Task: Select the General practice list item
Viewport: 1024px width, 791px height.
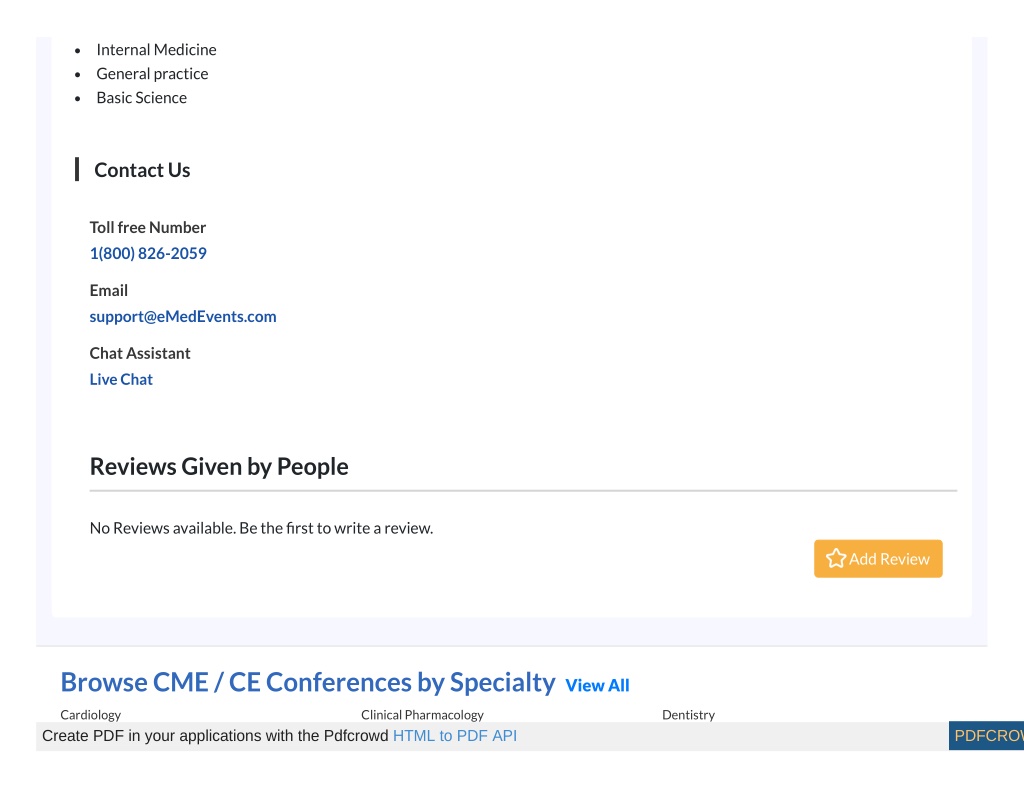Action: (x=152, y=74)
